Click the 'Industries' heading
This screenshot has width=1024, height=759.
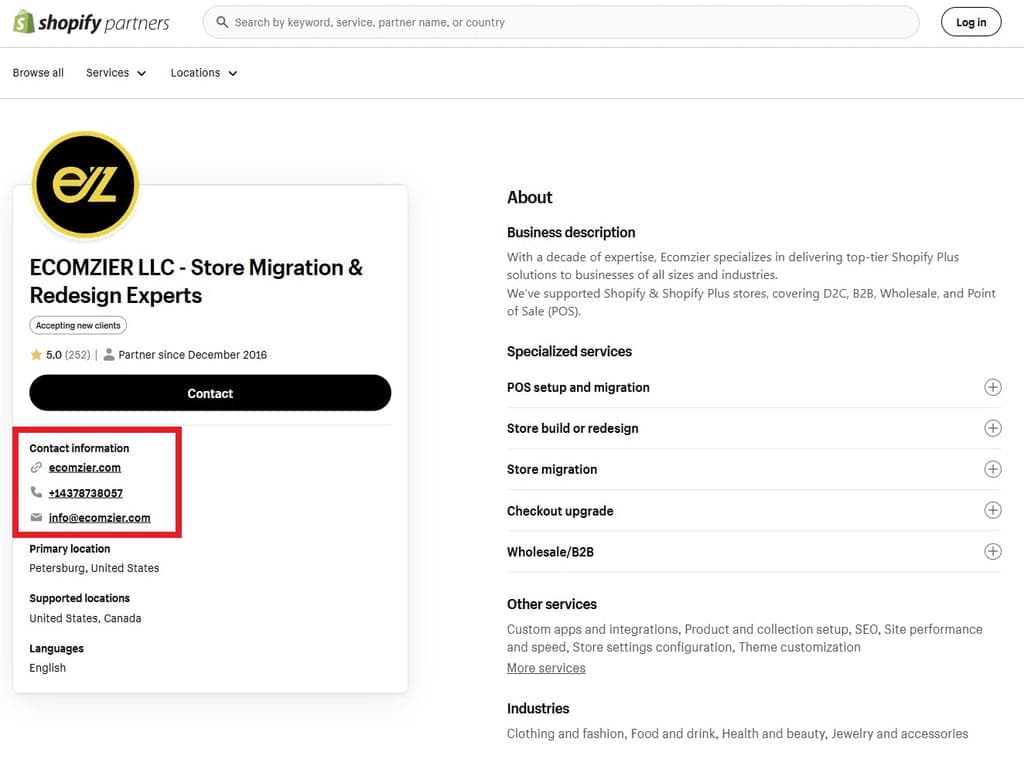538,708
